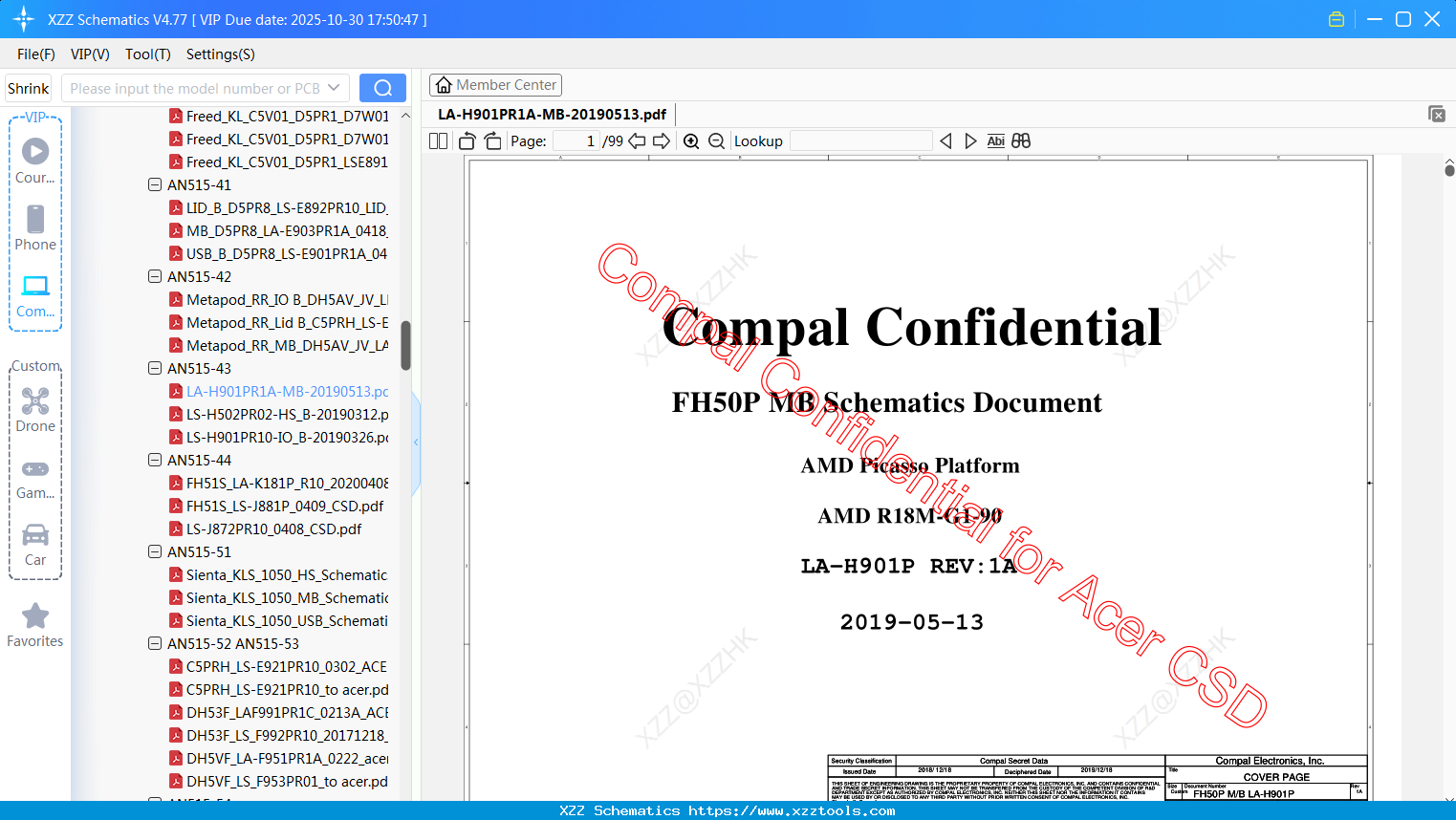Open LS-H502PR02-HS_B-20190312 file

pyautogui.click(x=288, y=414)
